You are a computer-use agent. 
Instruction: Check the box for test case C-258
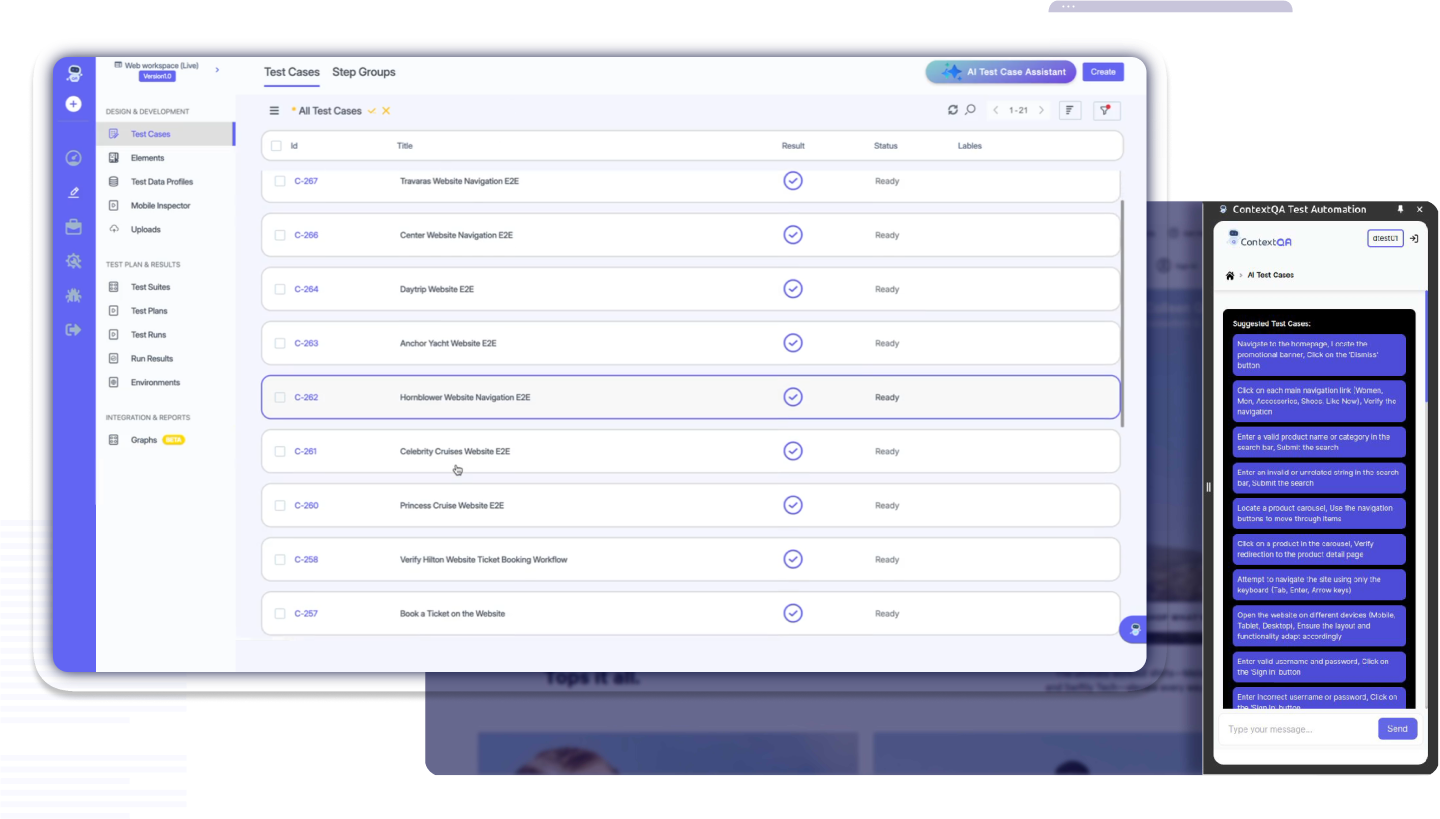pyautogui.click(x=280, y=559)
